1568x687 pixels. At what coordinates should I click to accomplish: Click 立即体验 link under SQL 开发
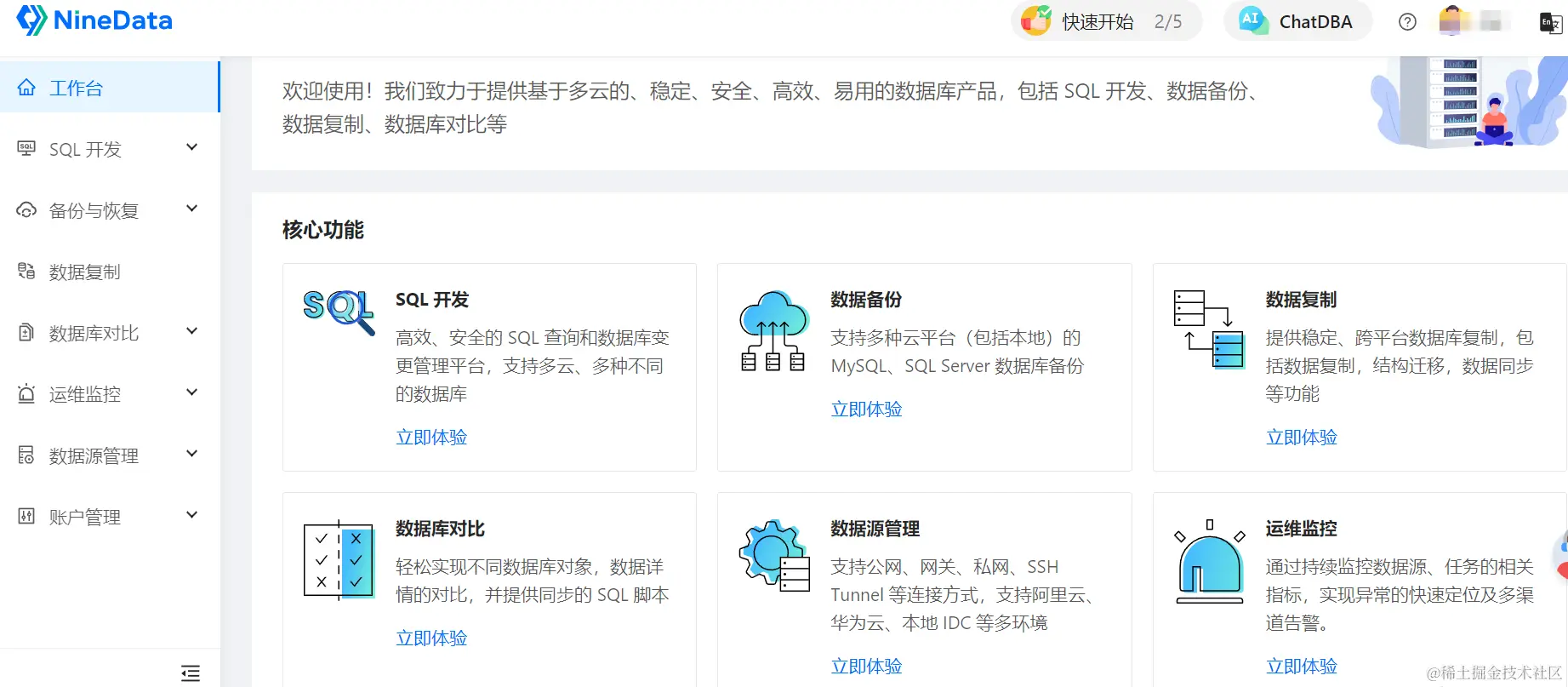431,438
